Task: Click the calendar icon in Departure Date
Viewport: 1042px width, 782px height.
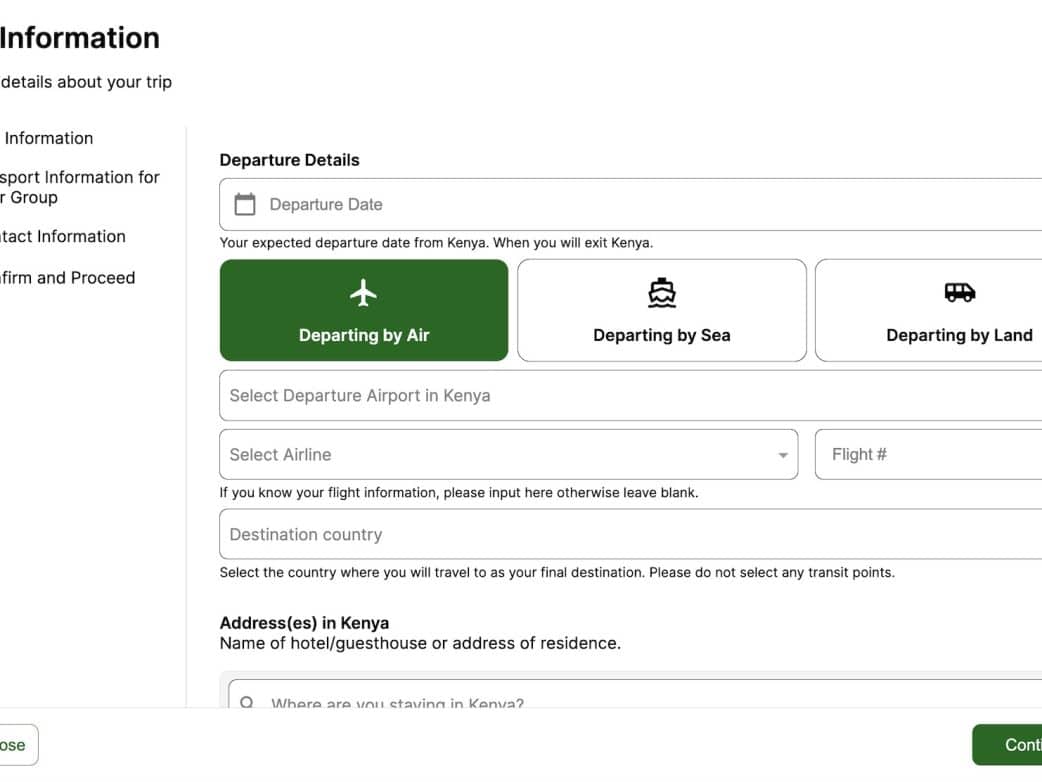Action: click(245, 205)
